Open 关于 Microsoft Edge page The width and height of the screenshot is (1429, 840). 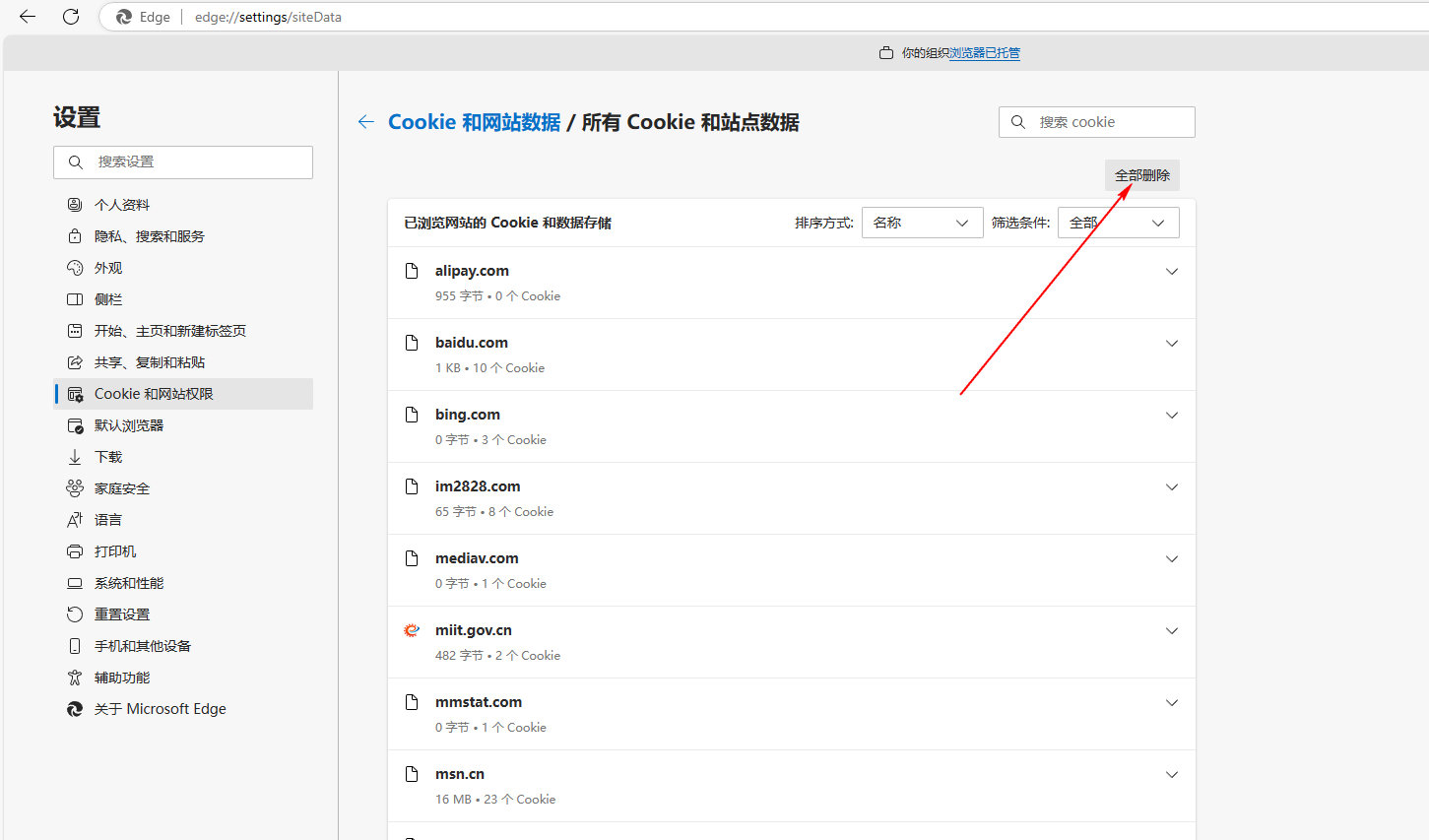click(183, 709)
